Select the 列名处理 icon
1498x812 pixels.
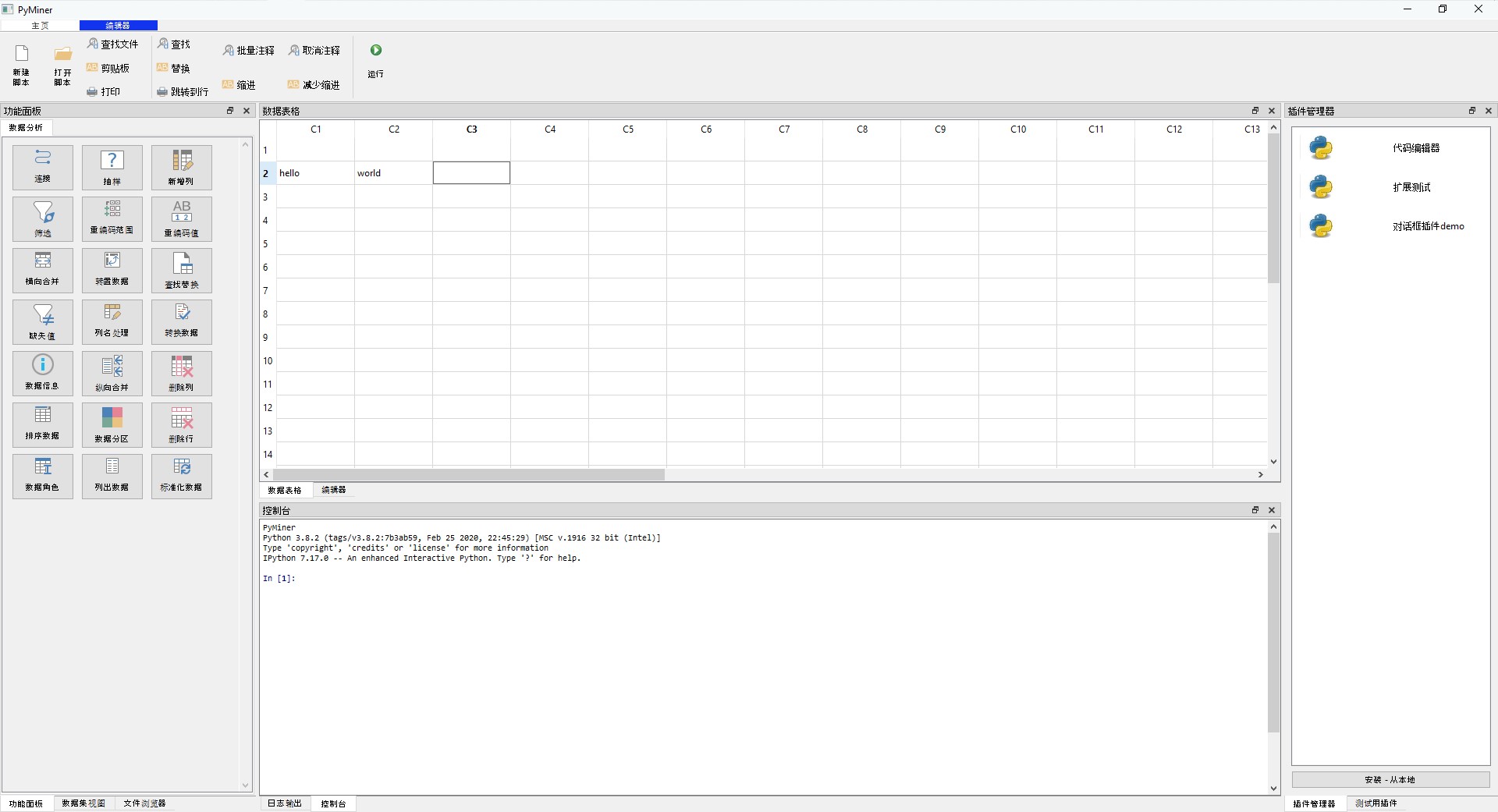click(x=112, y=321)
